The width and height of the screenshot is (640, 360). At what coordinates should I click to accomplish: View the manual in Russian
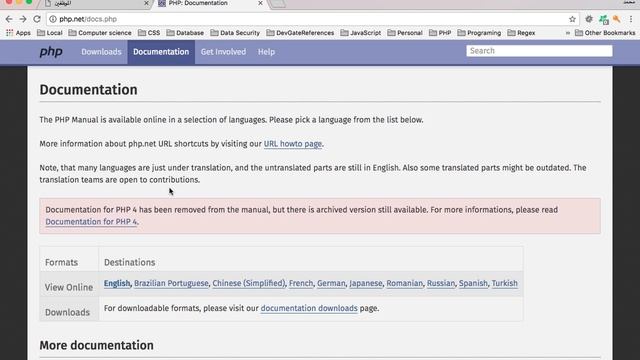tap(441, 283)
